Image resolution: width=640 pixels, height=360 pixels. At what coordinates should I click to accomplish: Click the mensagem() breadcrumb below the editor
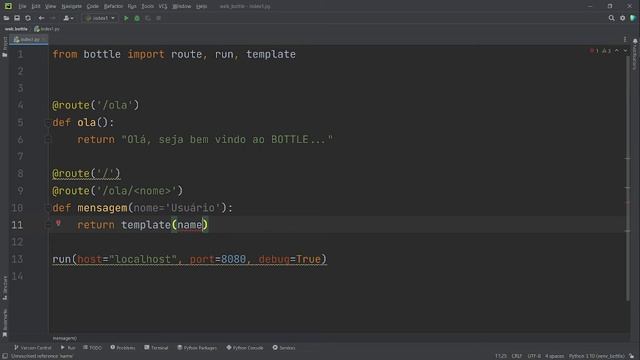[64, 338]
